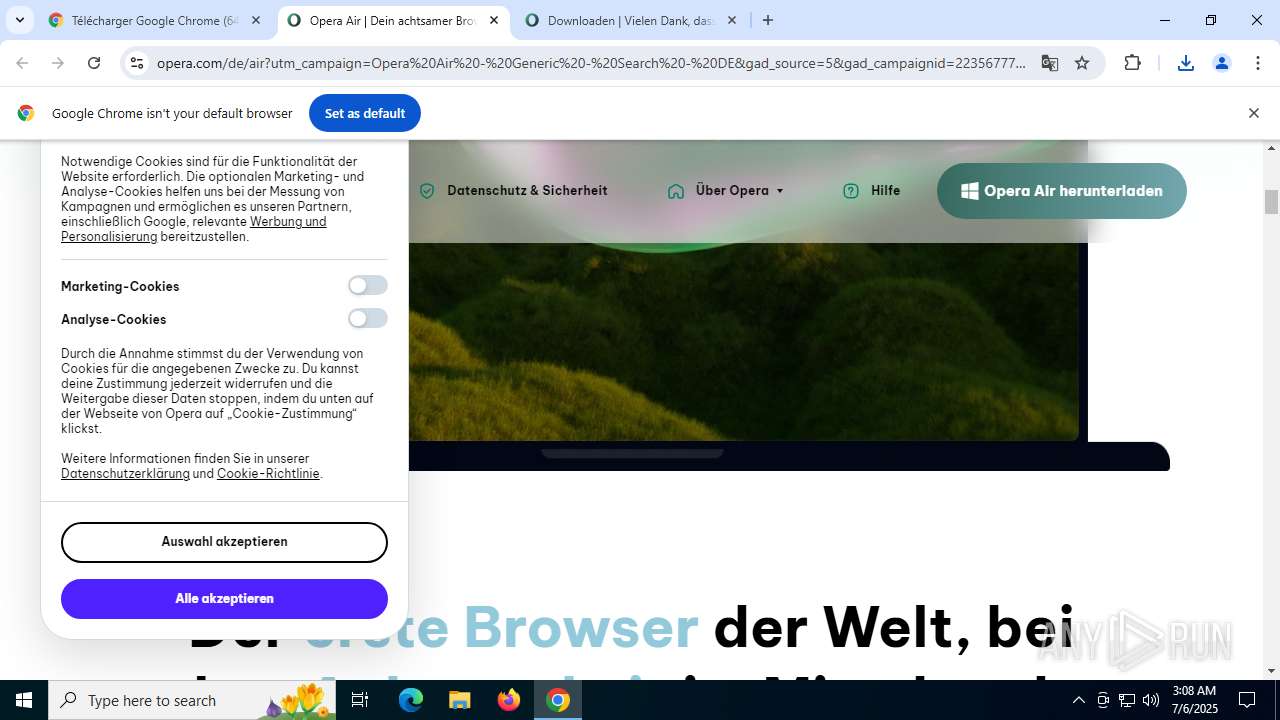
Task: Switch to Downloaden Vielen Dank tab
Action: pyautogui.click(x=631, y=20)
